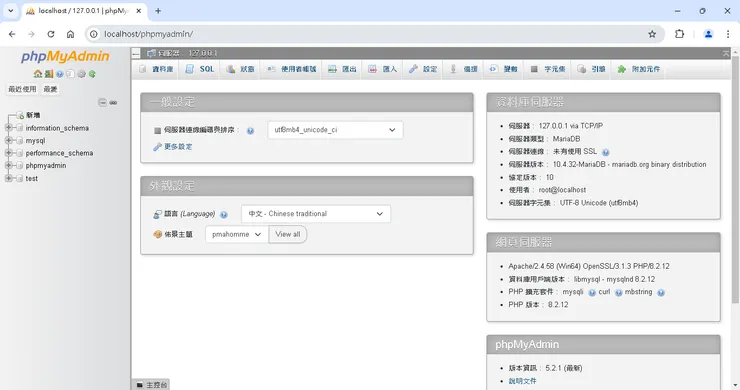
Task: Open the test database name in tree
Action: pyautogui.click(x=32, y=178)
